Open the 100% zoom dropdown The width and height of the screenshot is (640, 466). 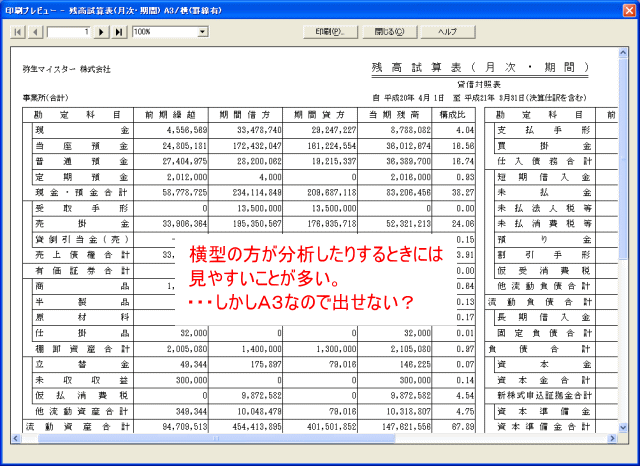(202, 32)
